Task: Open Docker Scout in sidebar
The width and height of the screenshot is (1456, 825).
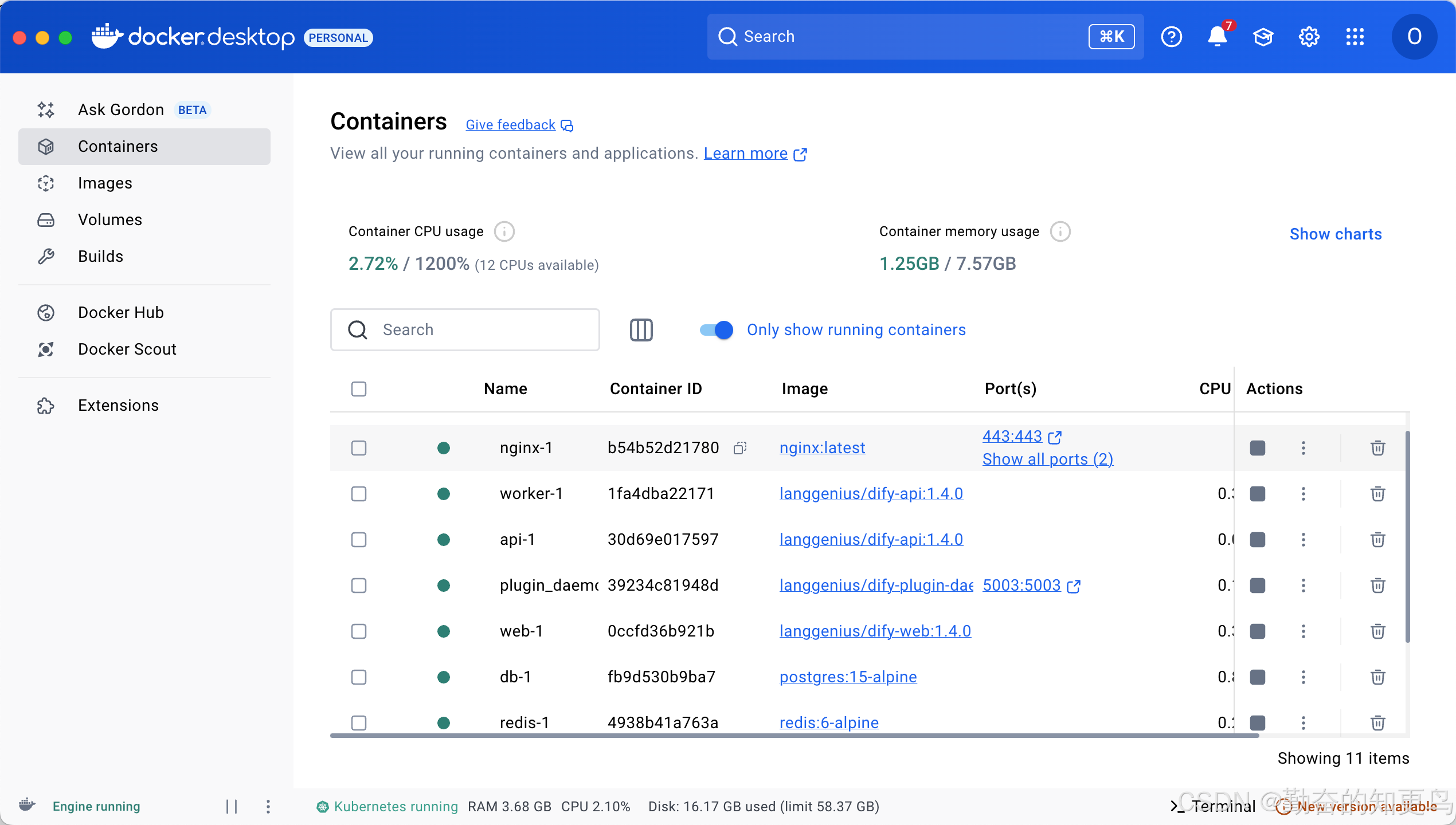Action: pyautogui.click(x=127, y=349)
